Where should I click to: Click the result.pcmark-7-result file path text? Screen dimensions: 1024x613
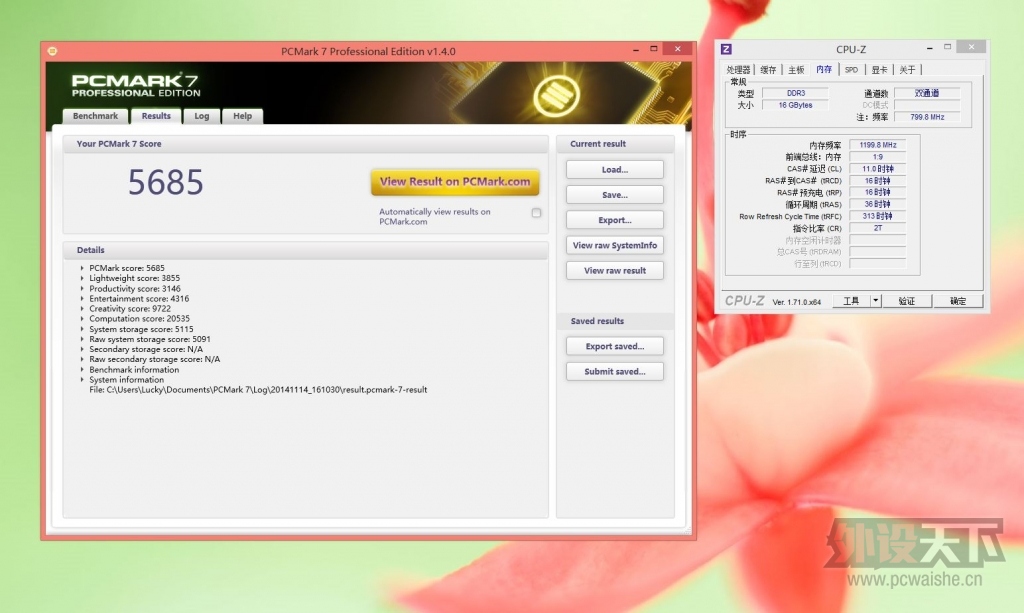tap(258, 390)
